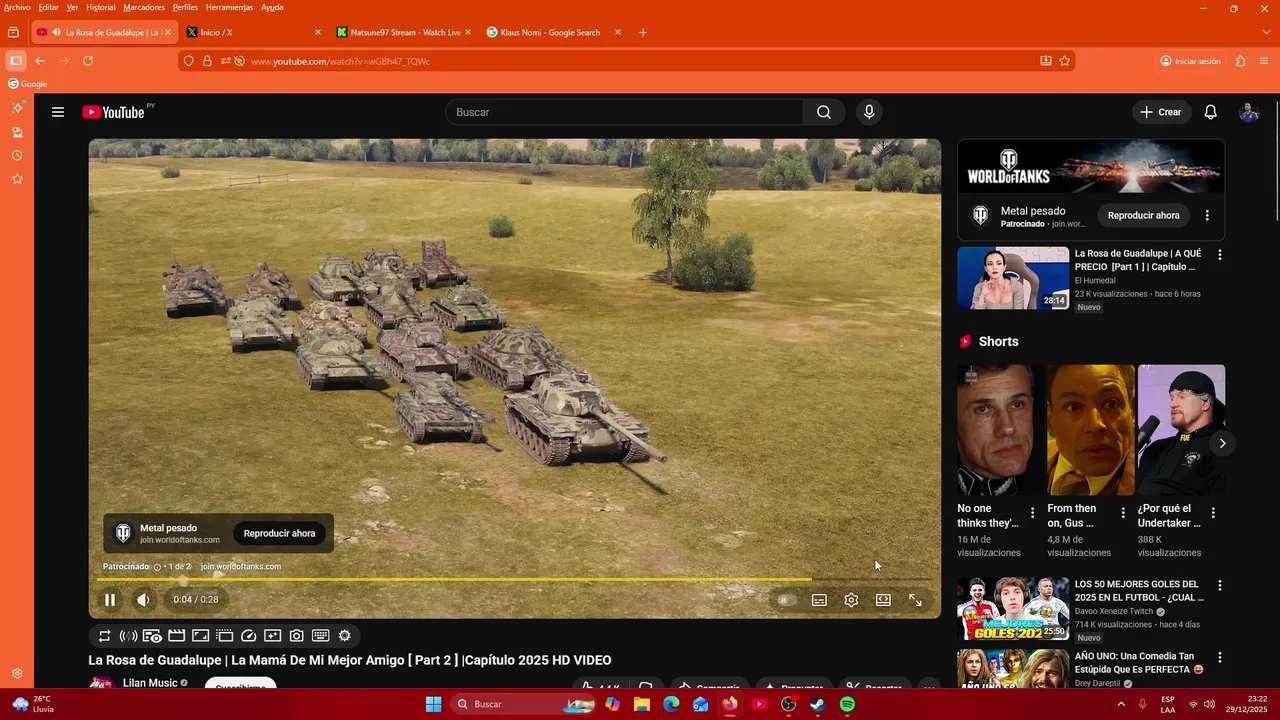The width and height of the screenshot is (1280, 720).
Task: Click the screenshot camera icon below video
Action: coord(297,636)
